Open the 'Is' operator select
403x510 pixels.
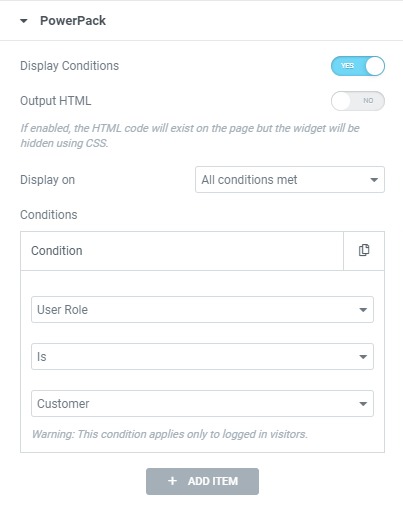point(202,357)
